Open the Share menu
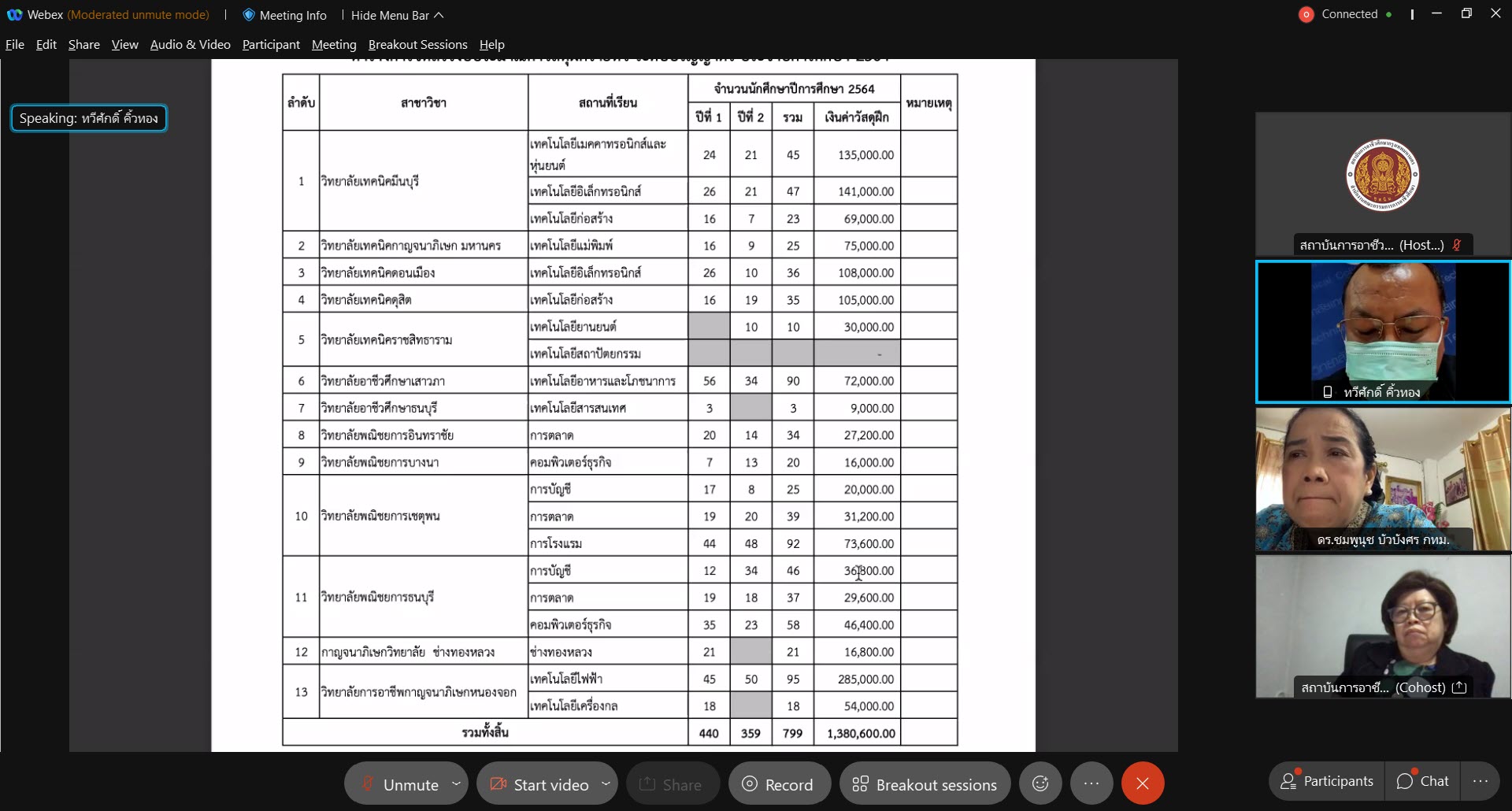The width and height of the screenshot is (1512, 811). (84, 45)
